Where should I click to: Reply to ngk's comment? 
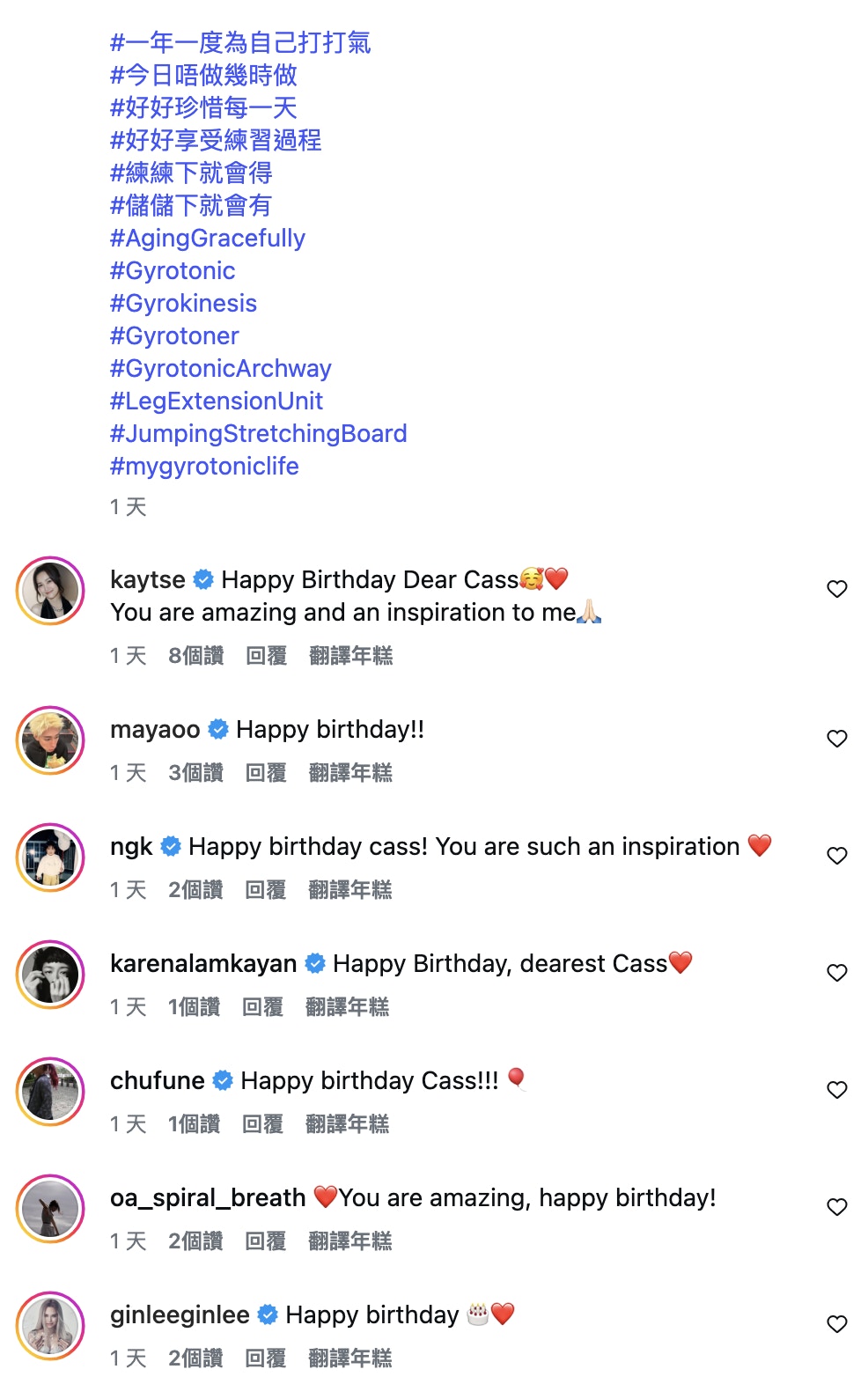point(265,890)
